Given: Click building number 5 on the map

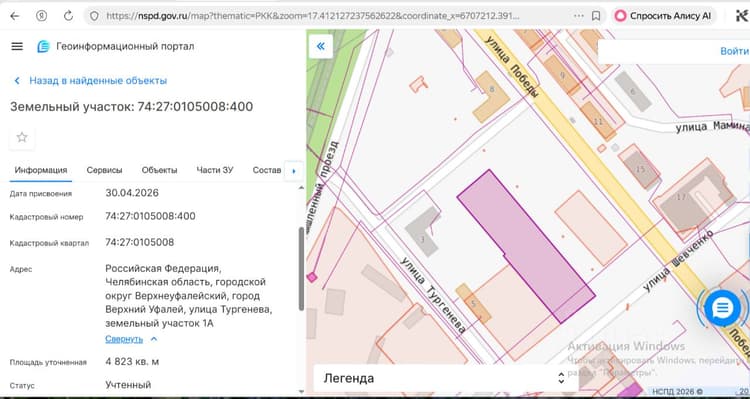Looking at the screenshot, I should coord(474,303).
